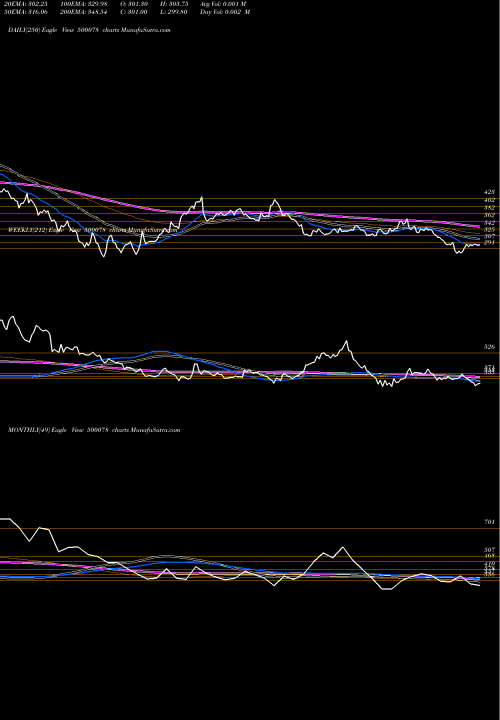
Task: Click the close price C readout
Action: coord(134,12)
